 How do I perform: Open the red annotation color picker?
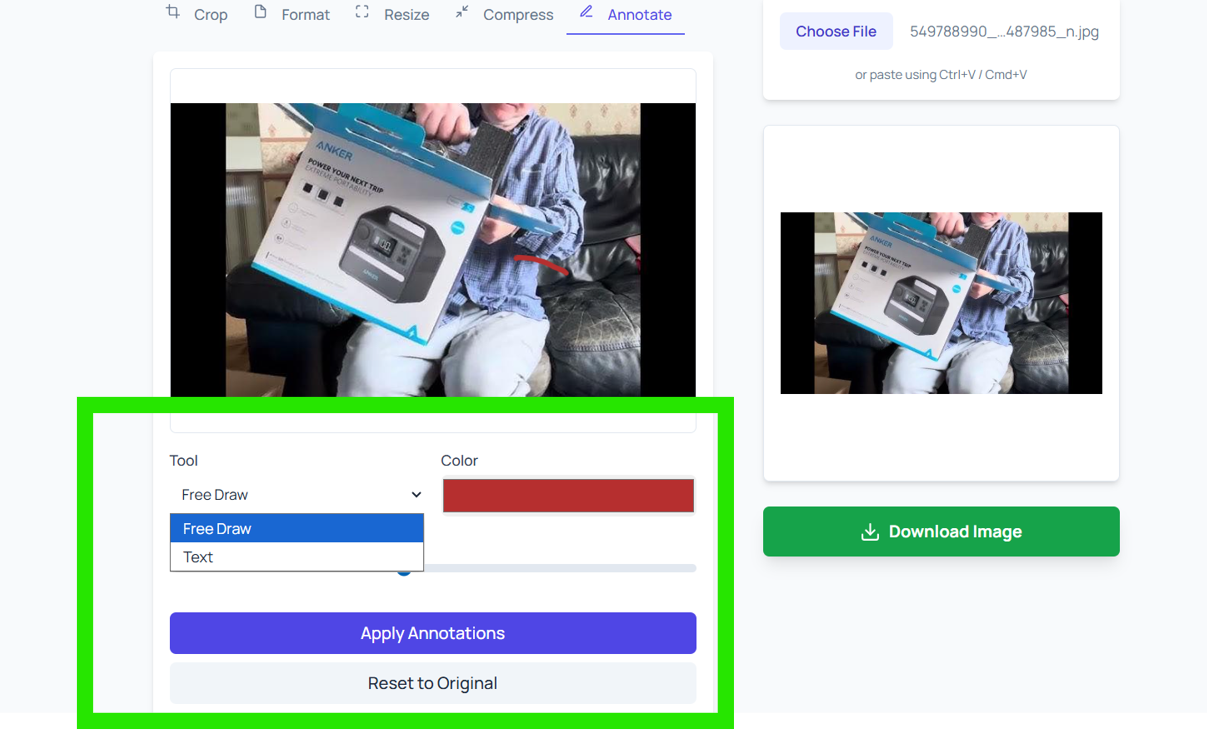568,495
